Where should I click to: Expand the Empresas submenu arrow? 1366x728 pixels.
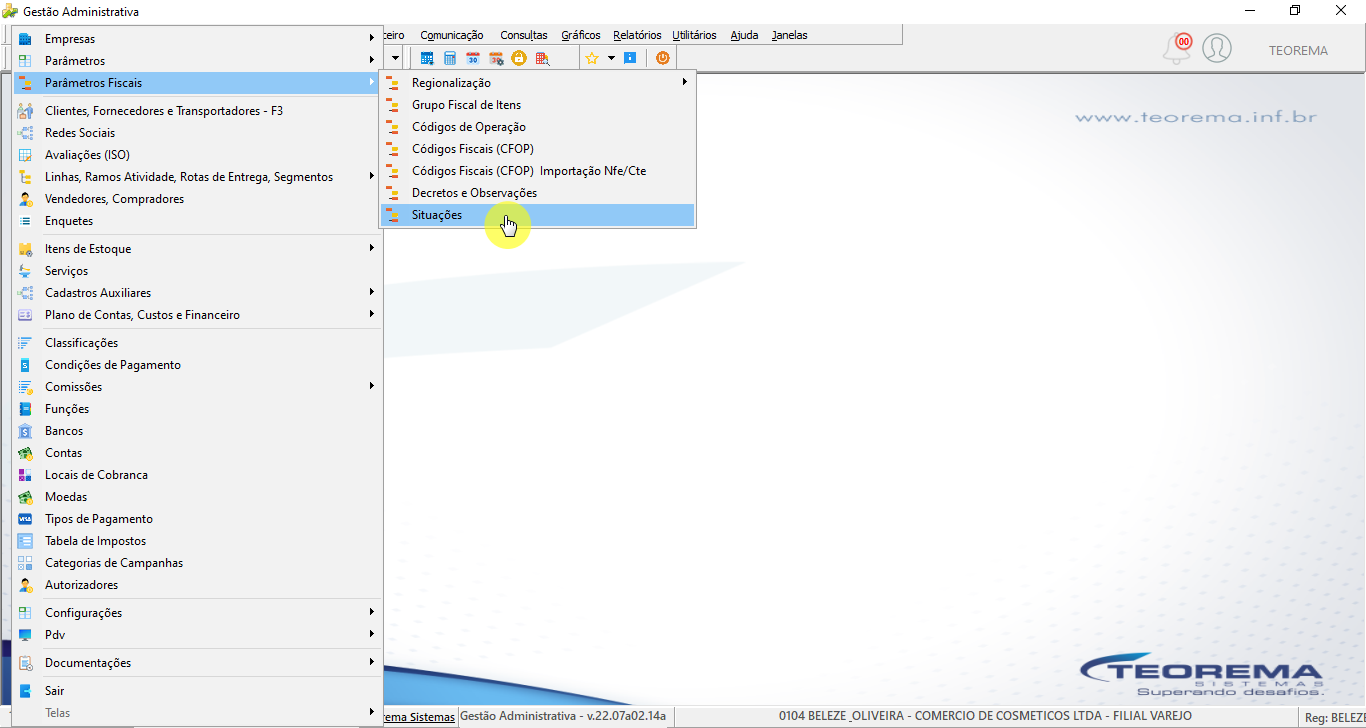coord(371,38)
